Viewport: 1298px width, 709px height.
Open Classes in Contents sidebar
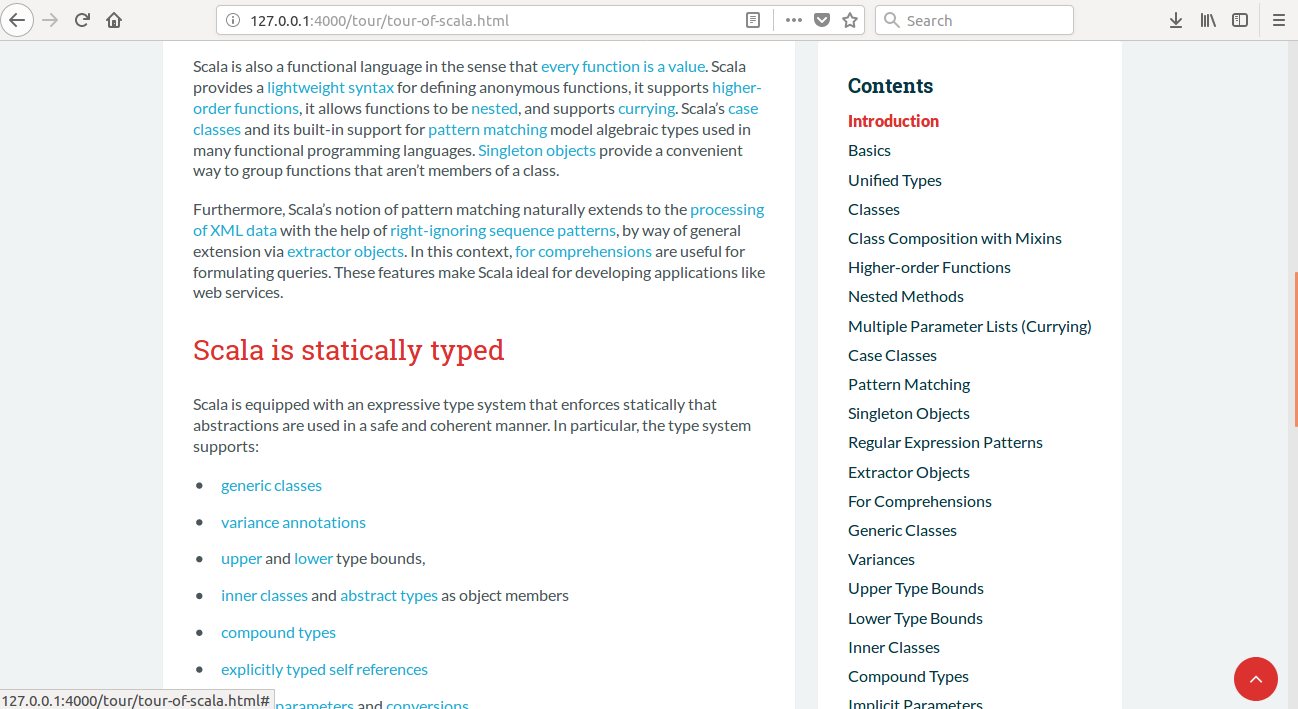874,209
